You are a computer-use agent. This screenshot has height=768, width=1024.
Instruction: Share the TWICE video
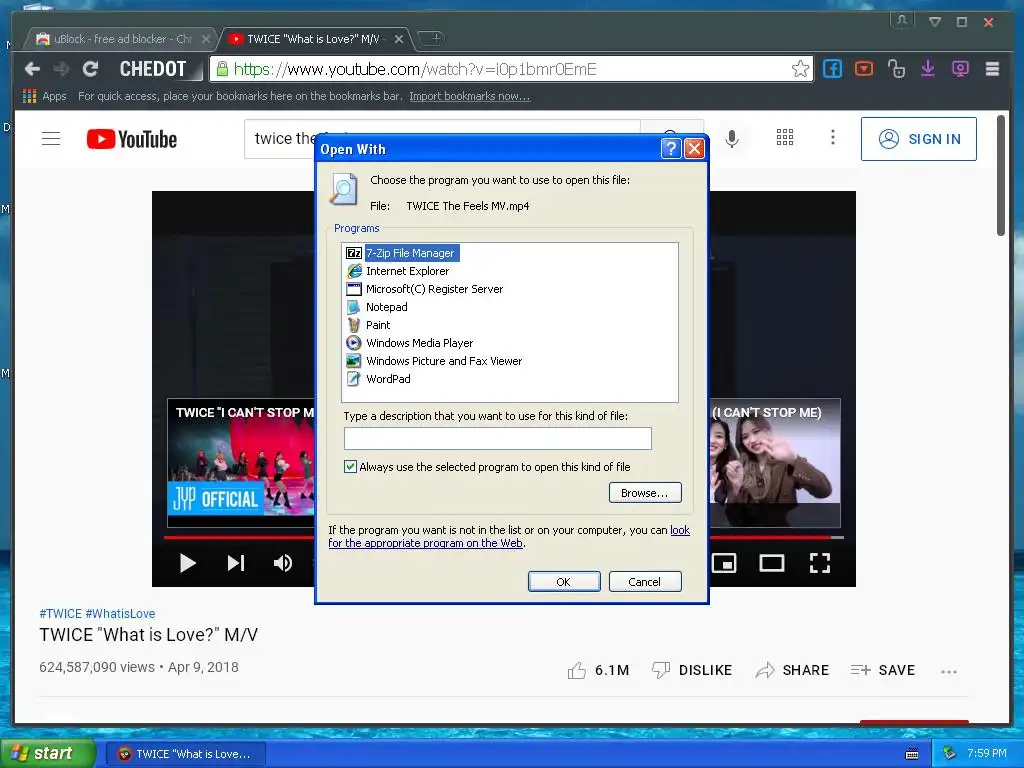[x=792, y=670]
